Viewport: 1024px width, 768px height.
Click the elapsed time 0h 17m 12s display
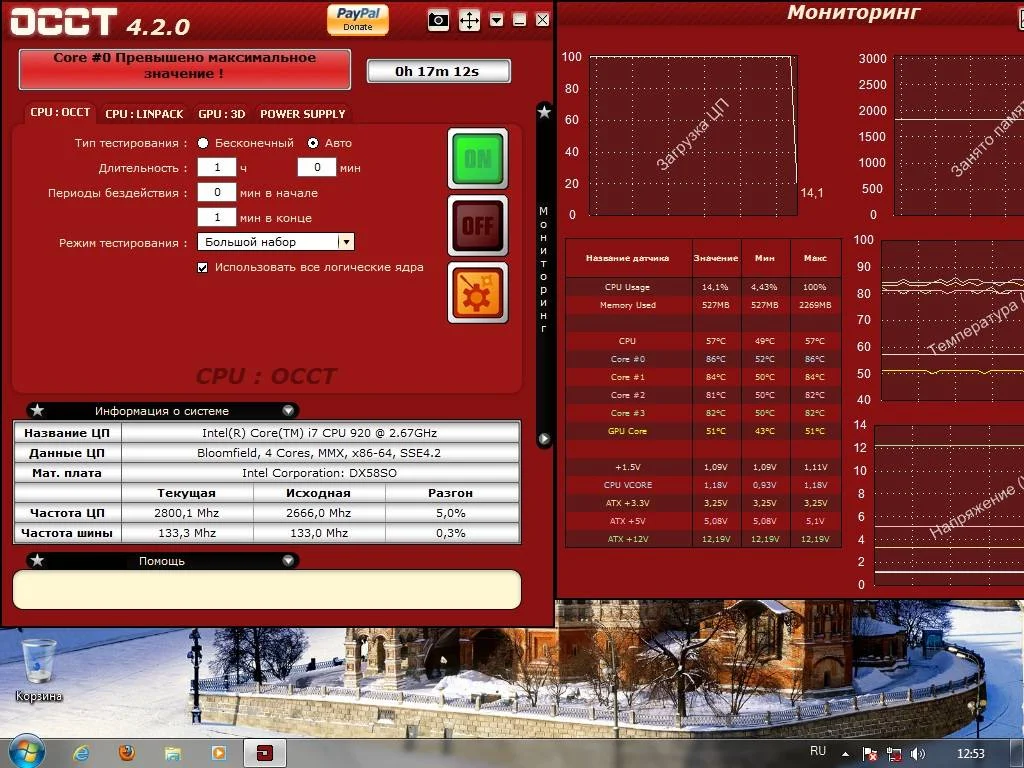click(x=438, y=71)
